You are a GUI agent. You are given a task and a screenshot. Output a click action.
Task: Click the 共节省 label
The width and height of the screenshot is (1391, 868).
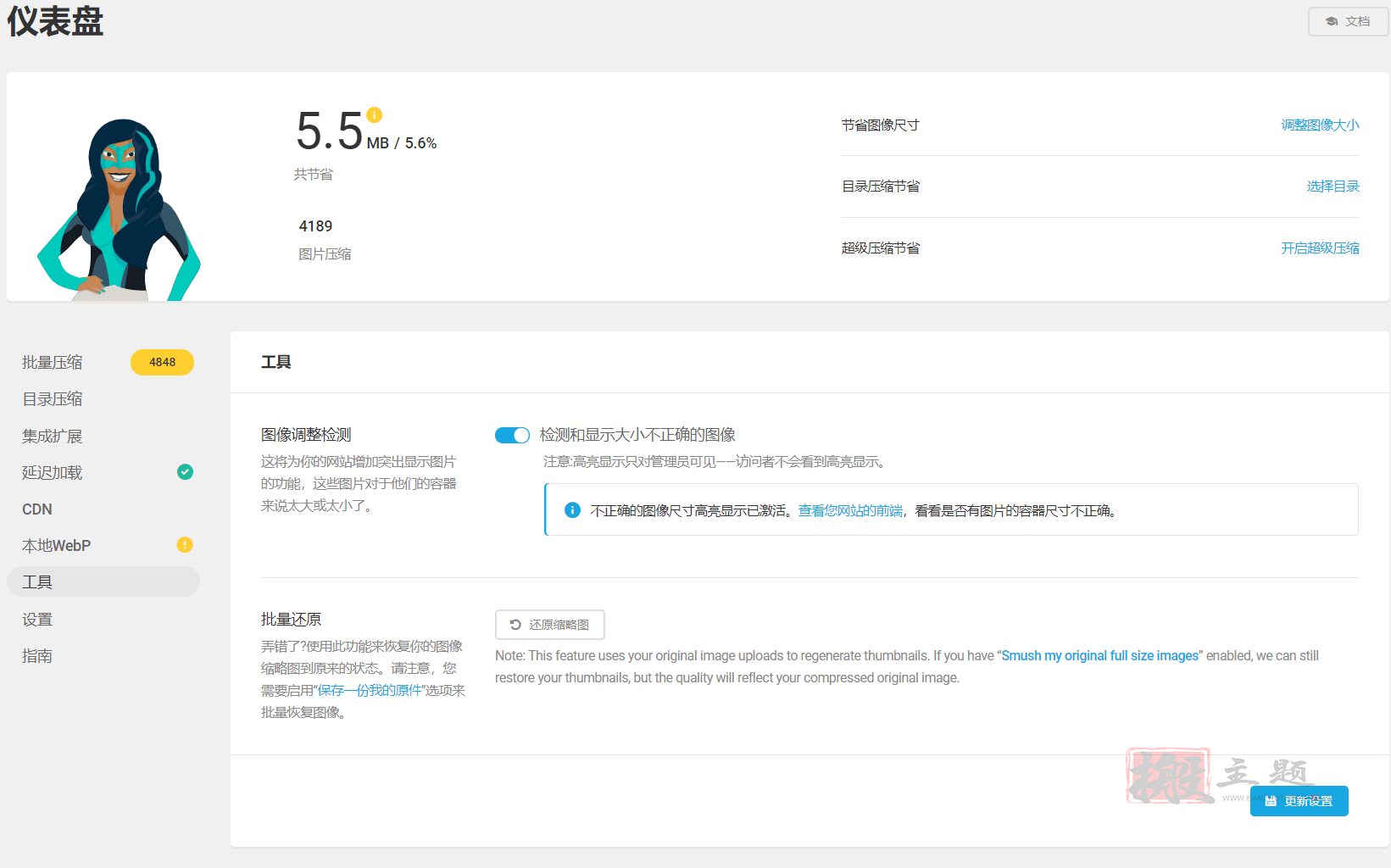(x=313, y=174)
